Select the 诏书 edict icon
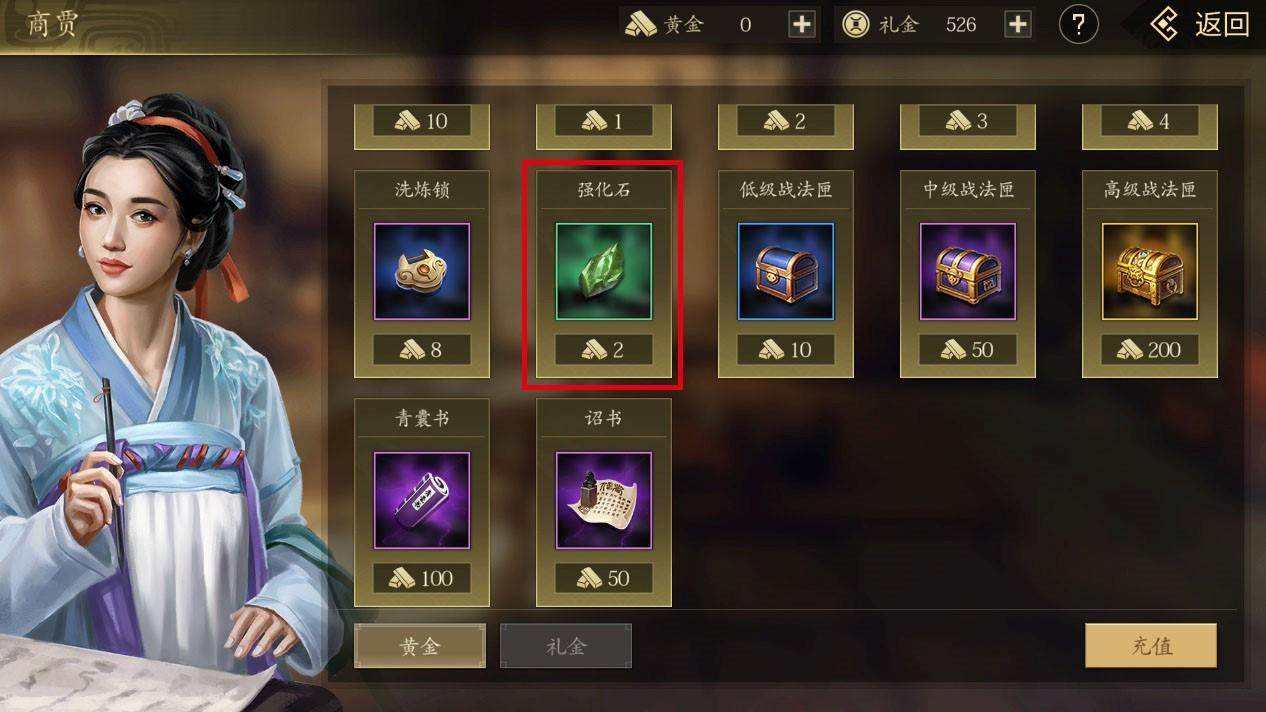This screenshot has height=712, width=1266. coord(604,501)
